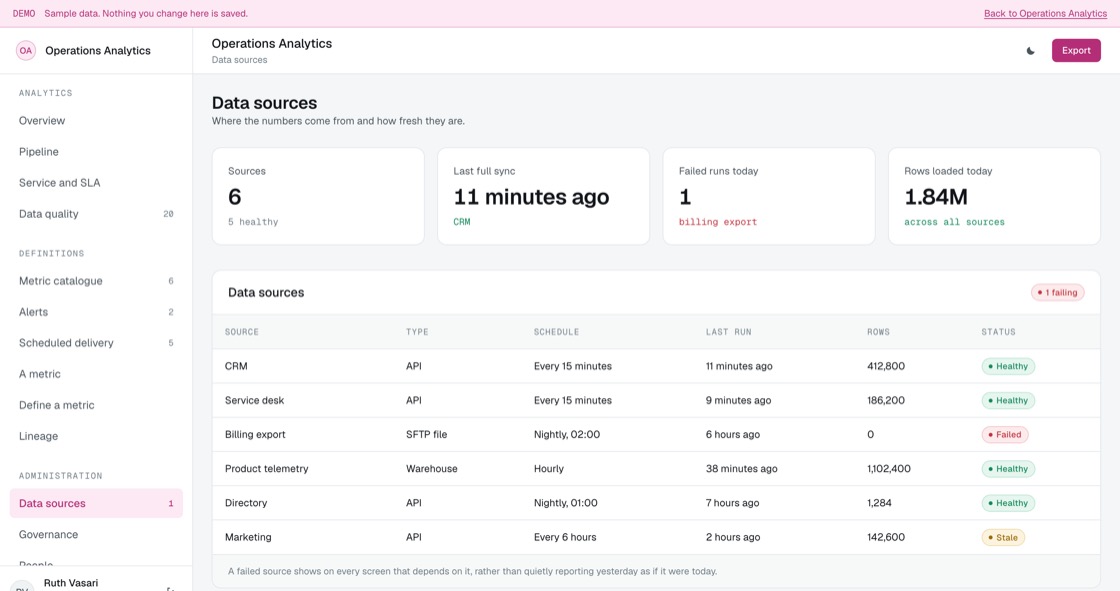Image resolution: width=1120 pixels, height=591 pixels.
Task: Select the Marketing source name
Action: click(248, 537)
